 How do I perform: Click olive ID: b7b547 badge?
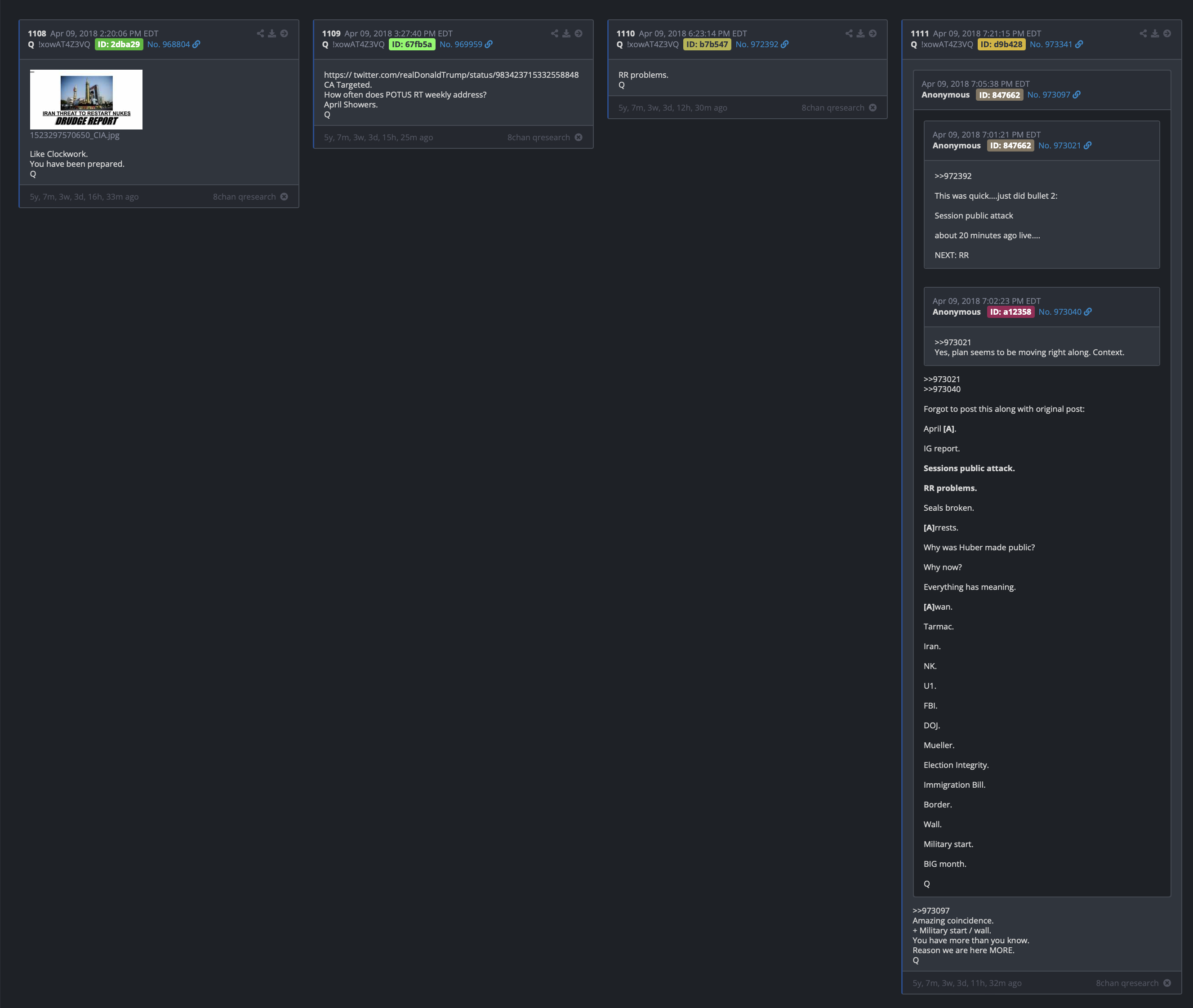[x=708, y=45]
